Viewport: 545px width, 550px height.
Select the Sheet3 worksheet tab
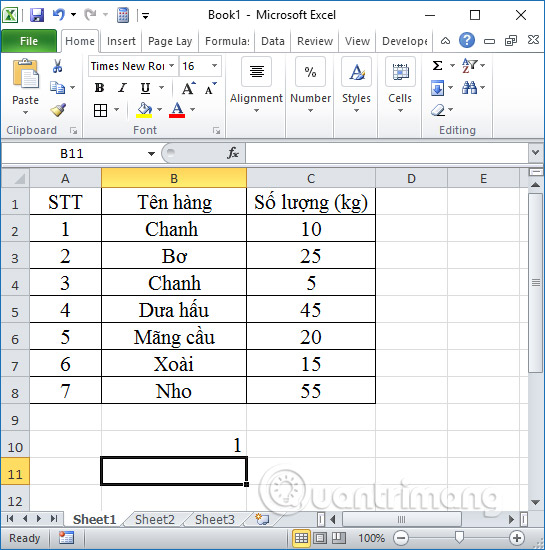click(x=215, y=519)
